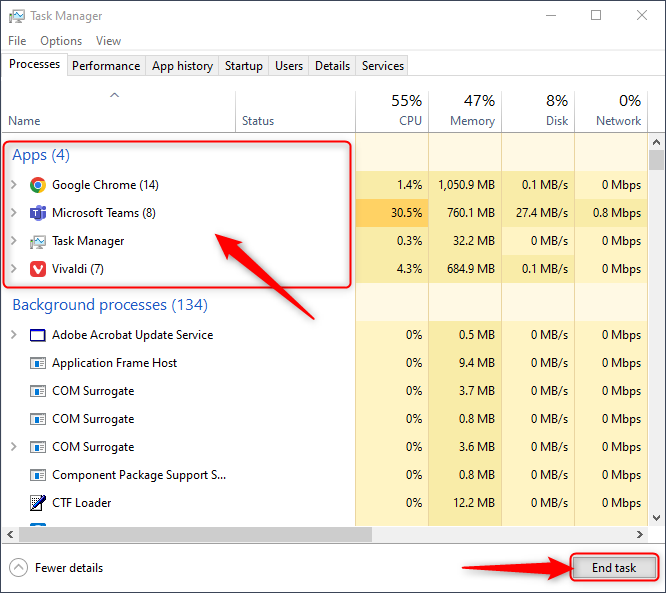Viewport: 666px width, 593px height.
Task: Collapse the Name column sort arrow
Action: [x=114, y=95]
